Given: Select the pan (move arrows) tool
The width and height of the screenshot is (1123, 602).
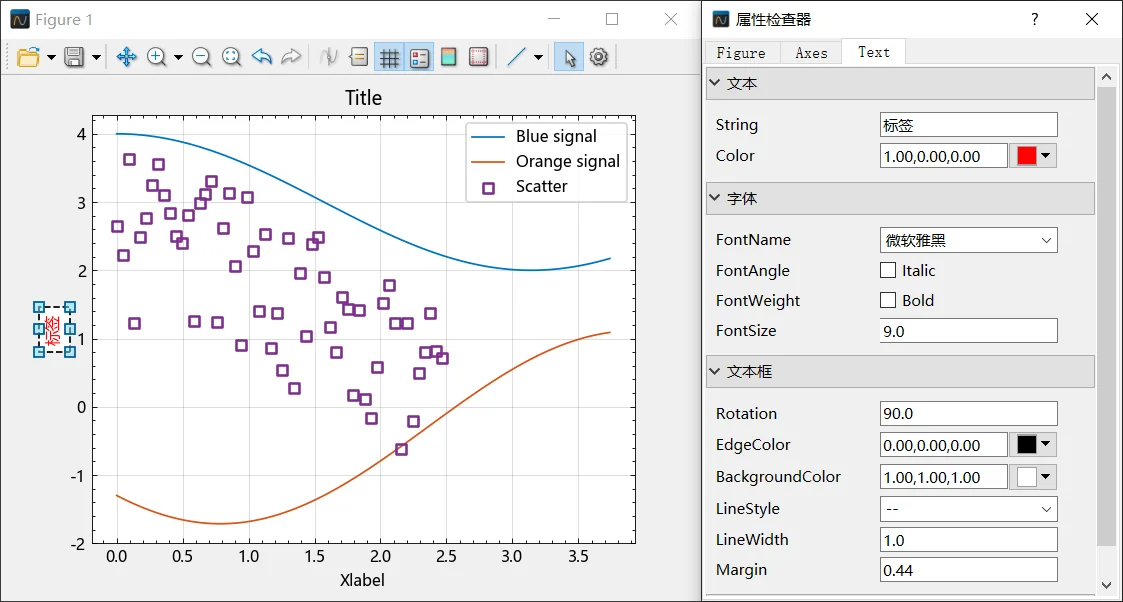Looking at the screenshot, I should coord(127,57).
